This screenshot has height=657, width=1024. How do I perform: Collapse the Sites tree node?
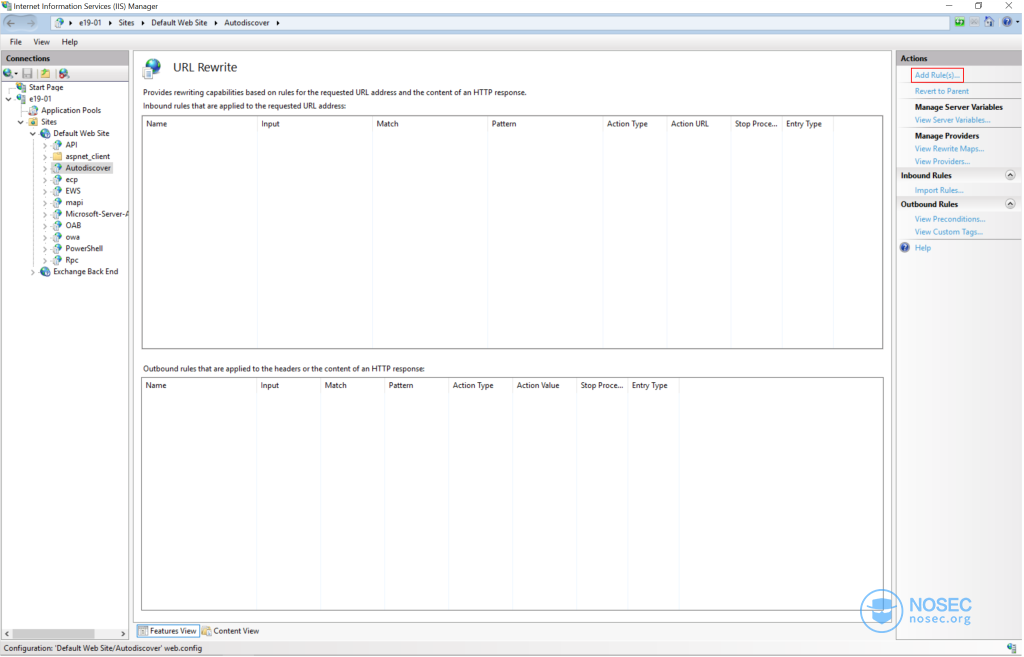tap(20, 122)
